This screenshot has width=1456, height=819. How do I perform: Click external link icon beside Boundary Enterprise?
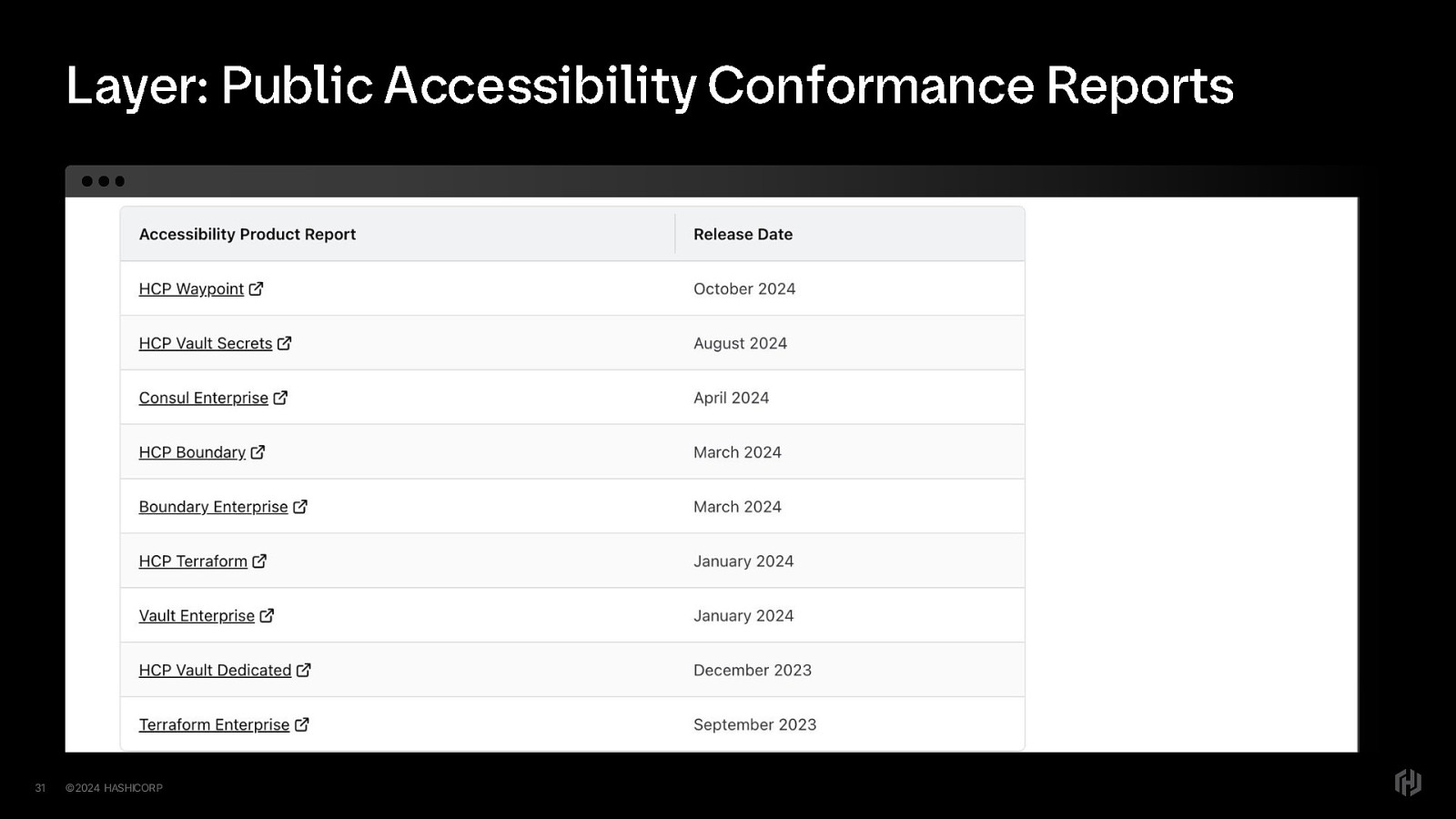click(x=300, y=507)
